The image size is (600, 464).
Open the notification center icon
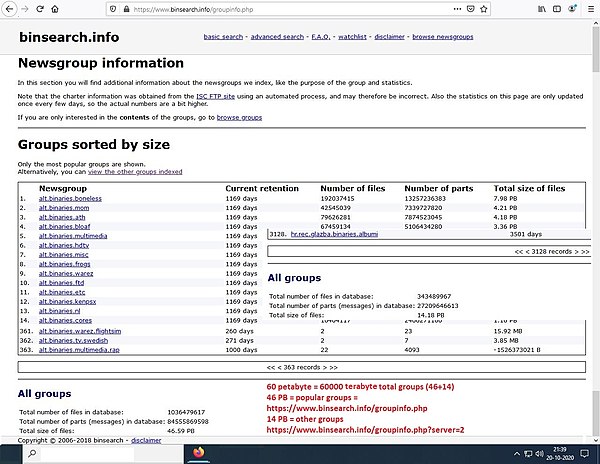point(584,454)
